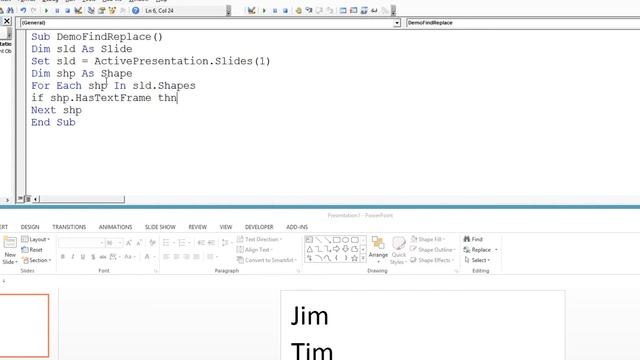Toggle Breakpoint hand icon in VBA debug toolbar
Viewport: 640px width, 360px height.
pyautogui.click(x=299, y=11)
